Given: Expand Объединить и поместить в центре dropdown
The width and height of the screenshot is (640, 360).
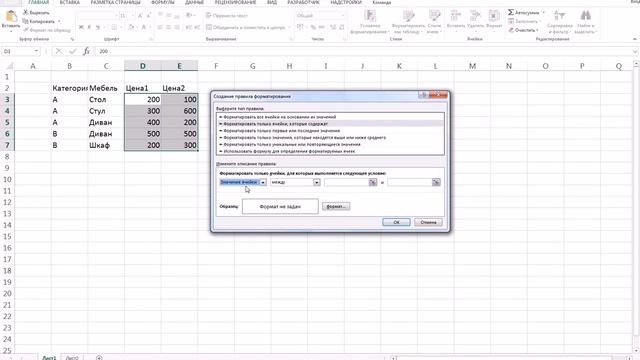Looking at the screenshot, I should [x=289, y=27].
